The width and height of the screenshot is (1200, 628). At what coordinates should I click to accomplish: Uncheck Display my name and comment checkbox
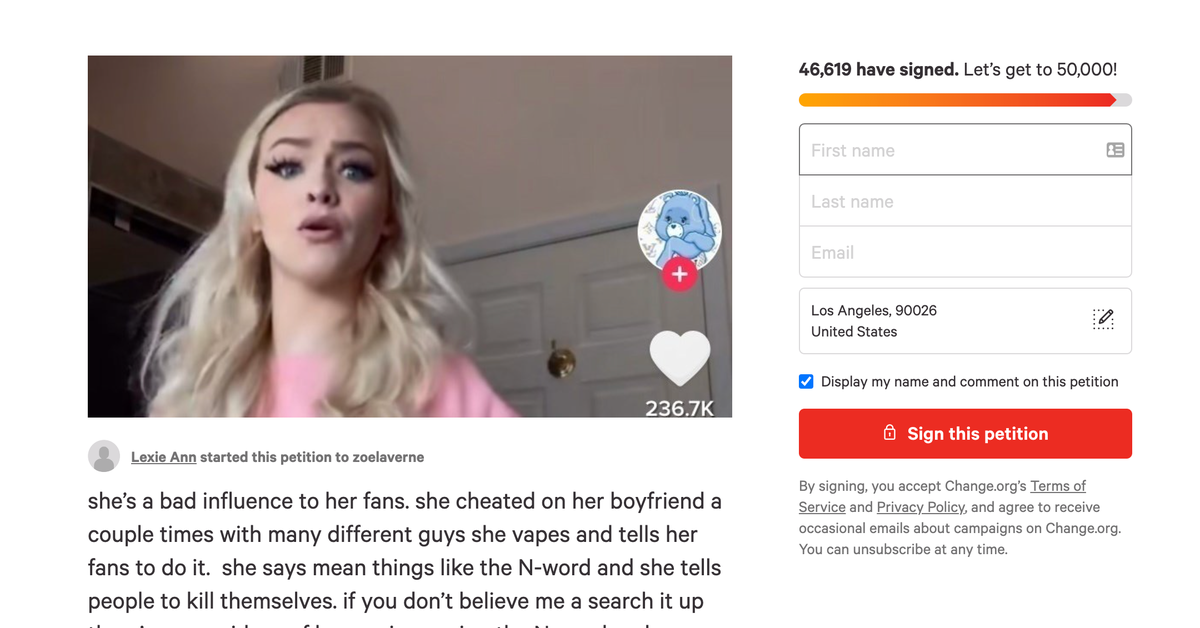pyautogui.click(x=806, y=381)
